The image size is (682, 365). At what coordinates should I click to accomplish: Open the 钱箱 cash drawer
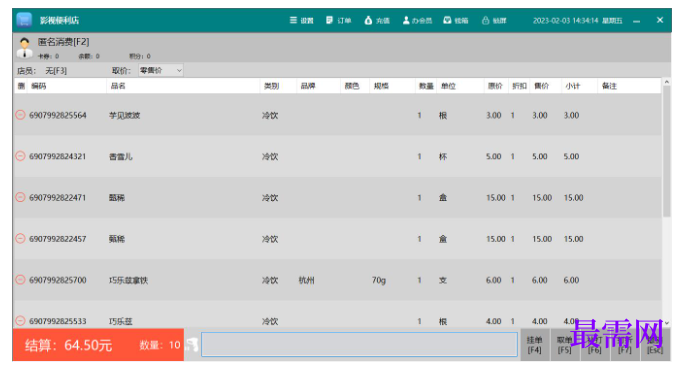pos(455,20)
